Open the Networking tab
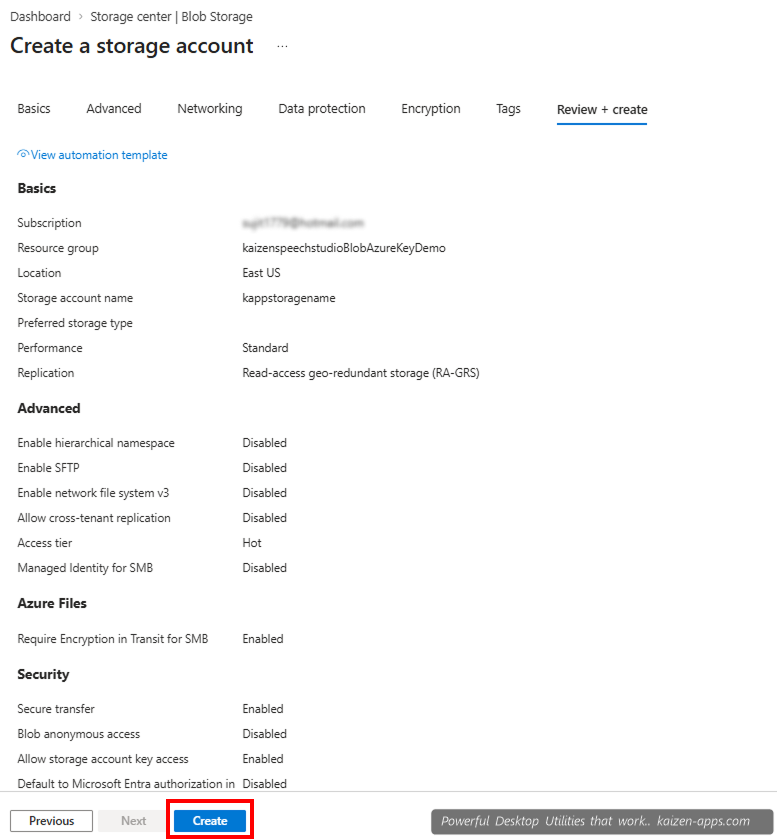 click(x=209, y=108)
